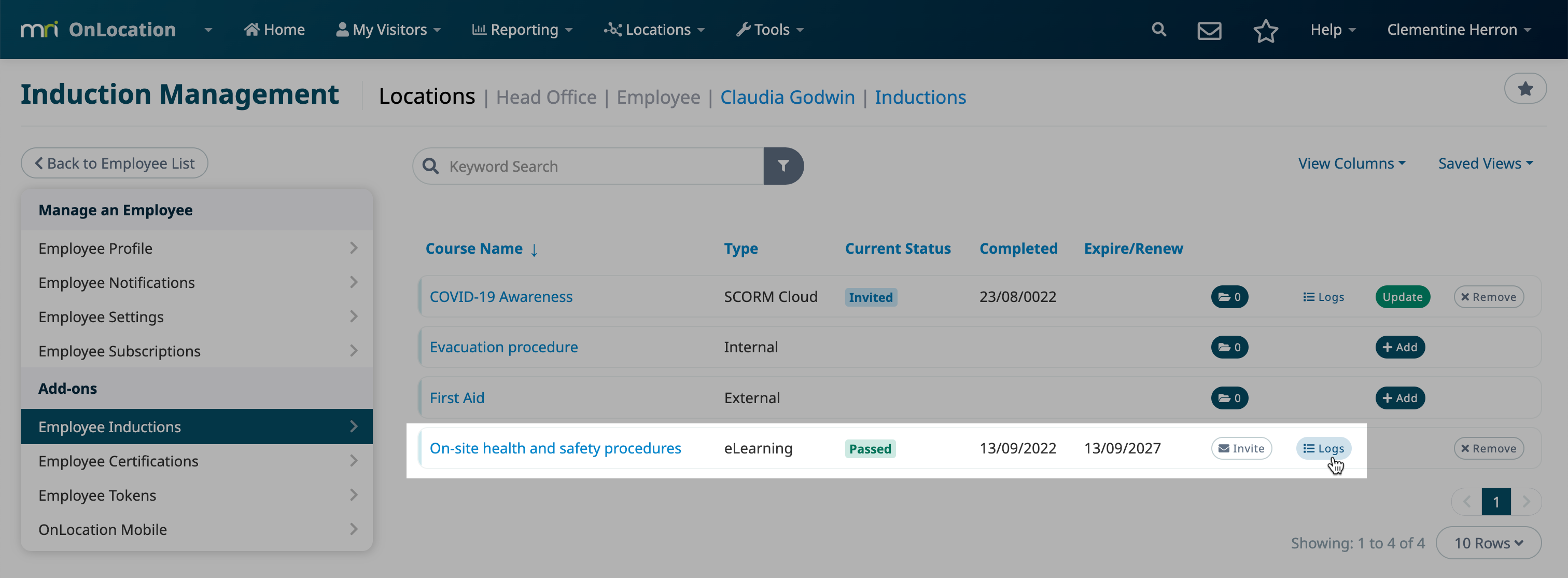Click the Claudia Godwin breadcrumb link
Image resolution: width=1568 pixels, height=578 pixels.
(x=787, y=97)
